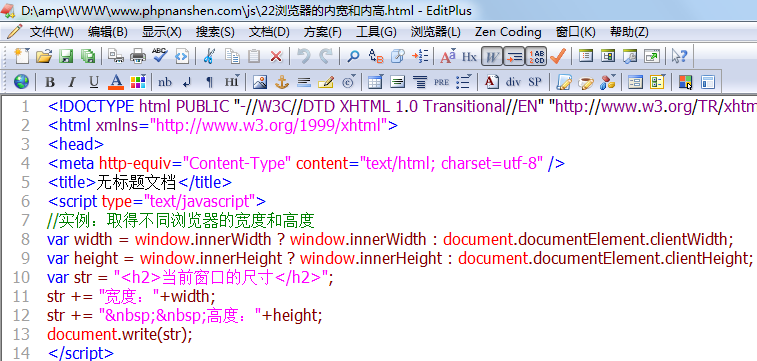Image resolution: width=757 pixels, height=361 pixels.
Task: Insert a div tag
Action: (513, 82)
